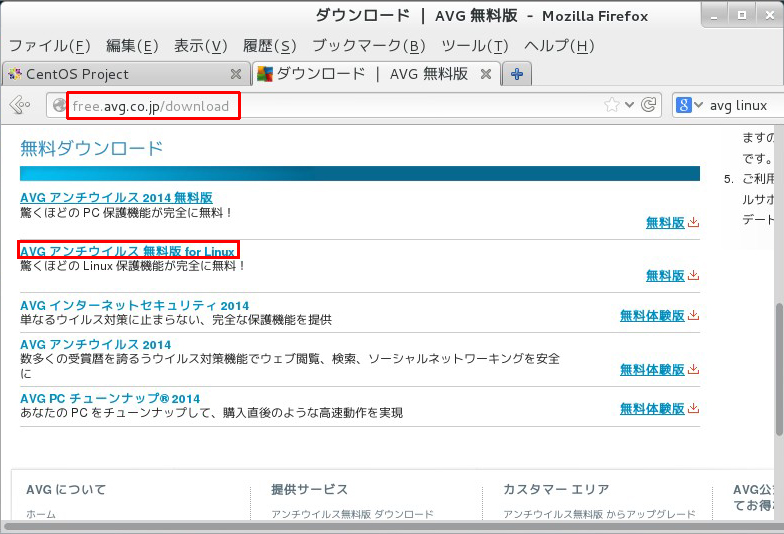Screen dimensions: 784x534
Task: Click the bookmark star icon
Action: (x=611, y=105)
